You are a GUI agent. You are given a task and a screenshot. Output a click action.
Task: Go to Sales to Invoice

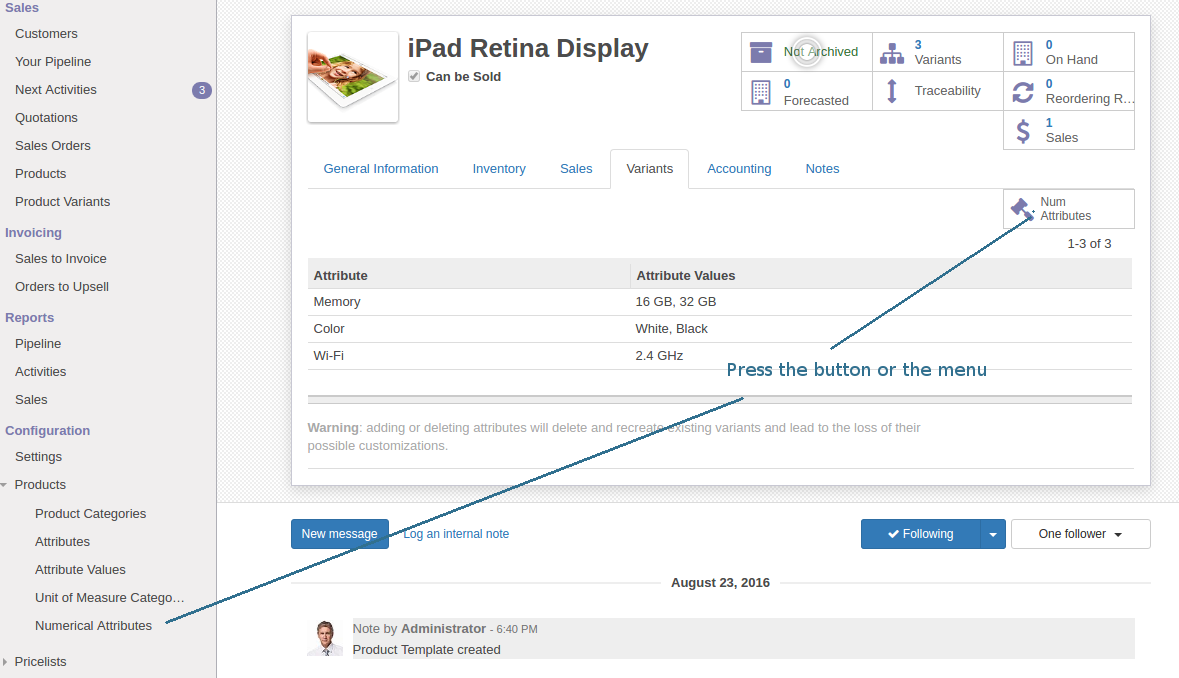point(61,259)
